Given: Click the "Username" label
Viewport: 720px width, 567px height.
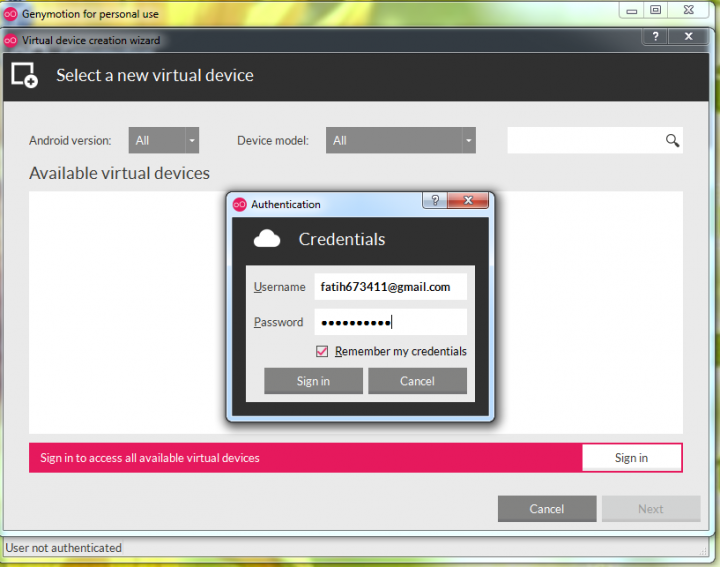Looking at the screenshot, I should click(x=279, y=287).
